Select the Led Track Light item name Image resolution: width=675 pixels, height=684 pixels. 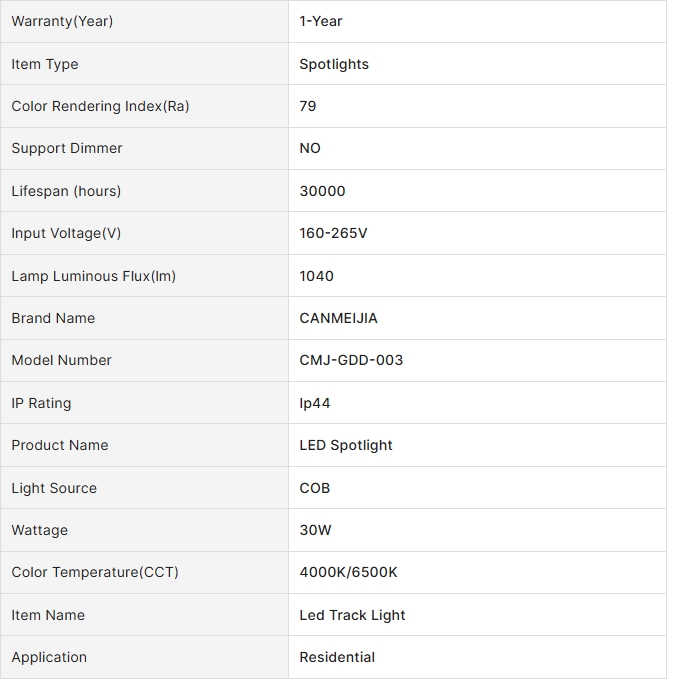(352, 615)
